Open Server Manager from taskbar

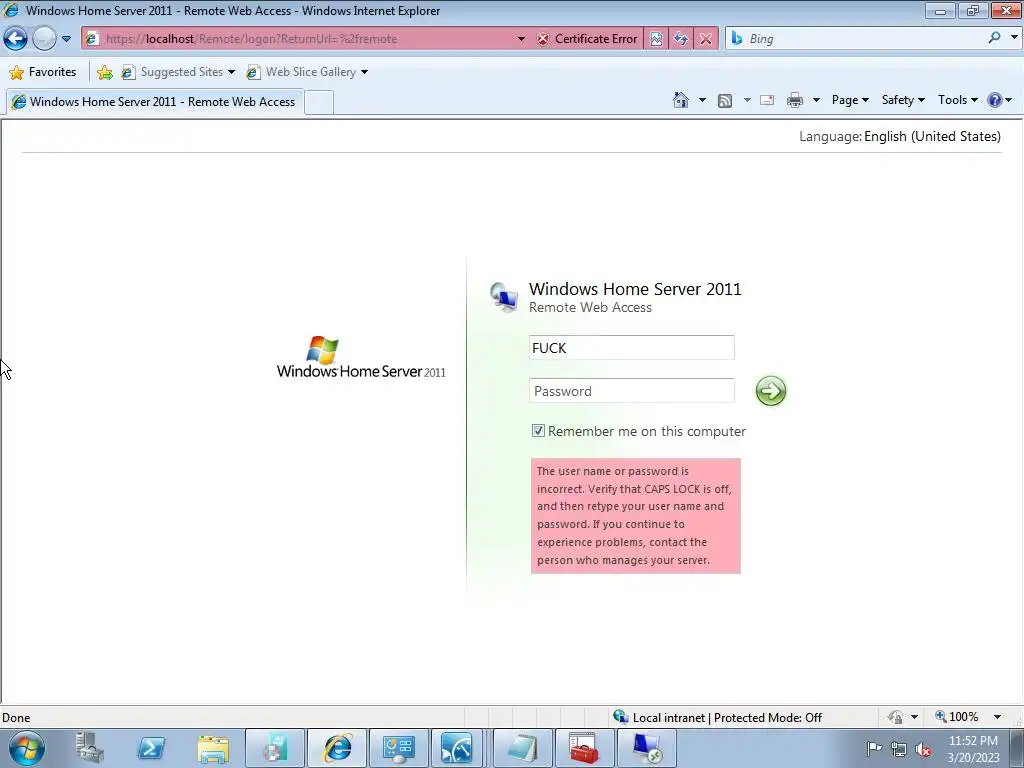click(89, 748)
